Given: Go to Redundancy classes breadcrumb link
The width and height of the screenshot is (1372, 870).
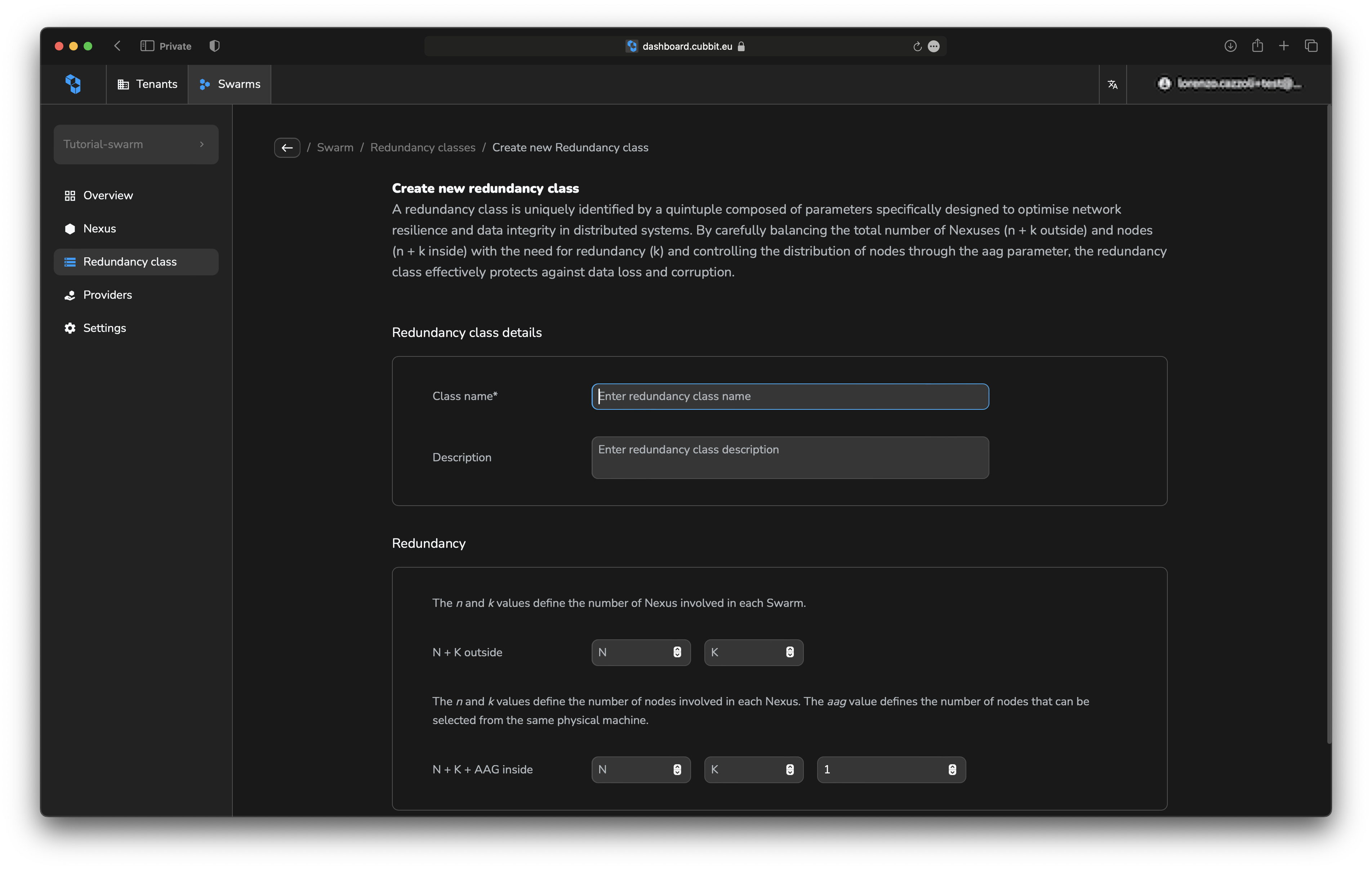Looking at the screenshot, I should coord(423,148).
